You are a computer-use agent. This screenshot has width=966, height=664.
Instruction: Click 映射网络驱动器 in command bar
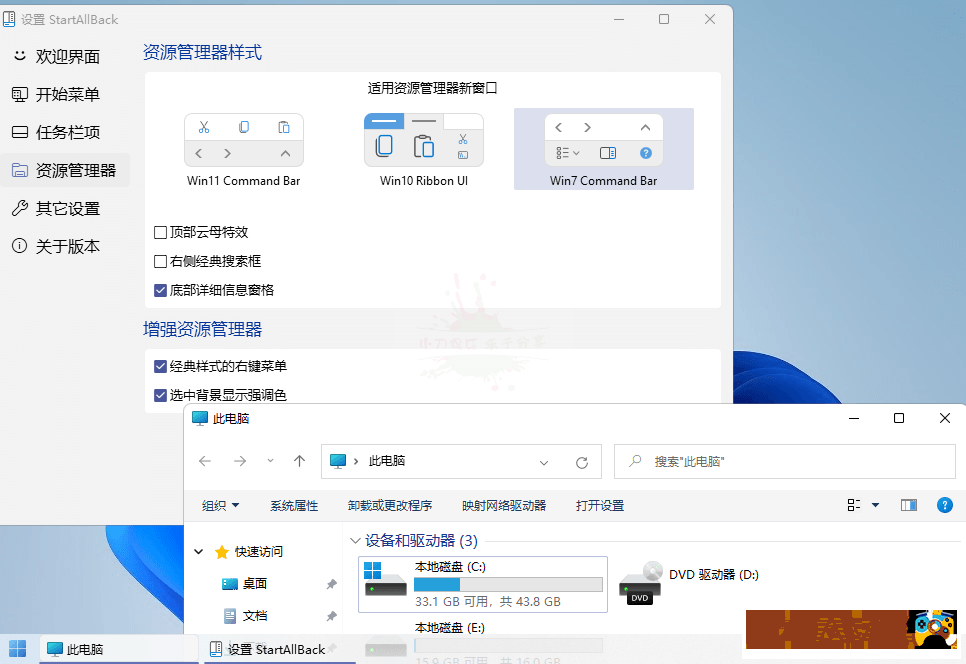point(504,506)
